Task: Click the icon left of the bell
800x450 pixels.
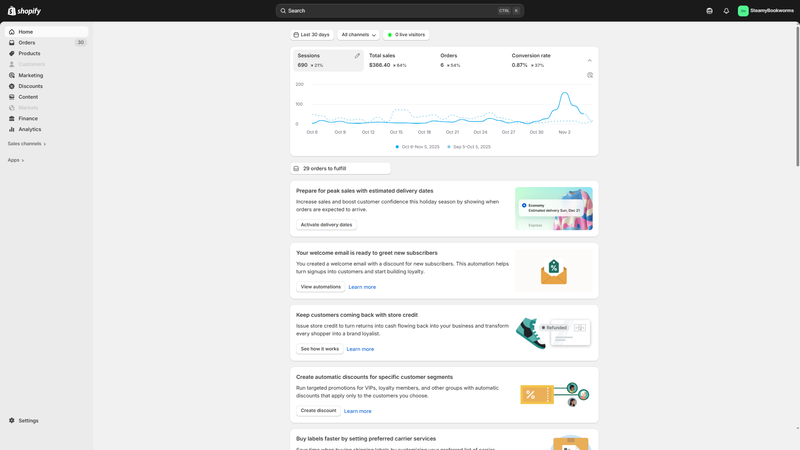Action: tap(709, 11)
